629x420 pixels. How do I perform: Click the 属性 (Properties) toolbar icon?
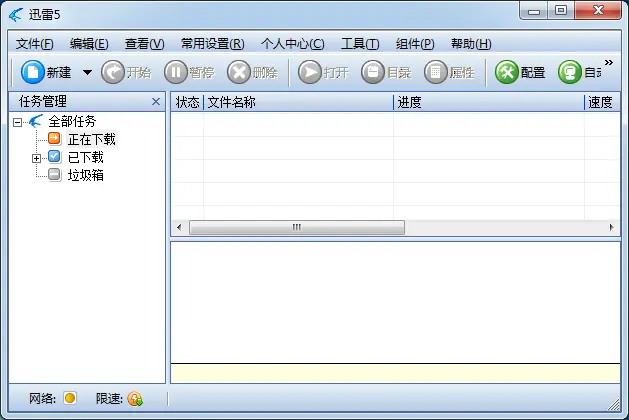436,72
